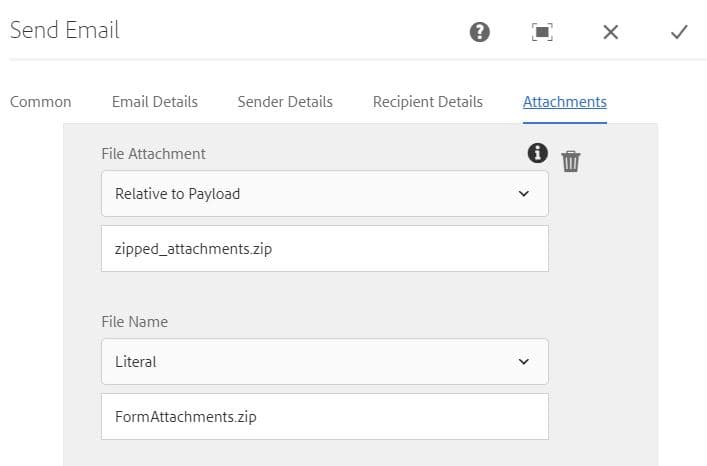This screenshot has width=707, height=466.
Task: Click the chevron beside Relative to Payload
Action: (524, 193)
